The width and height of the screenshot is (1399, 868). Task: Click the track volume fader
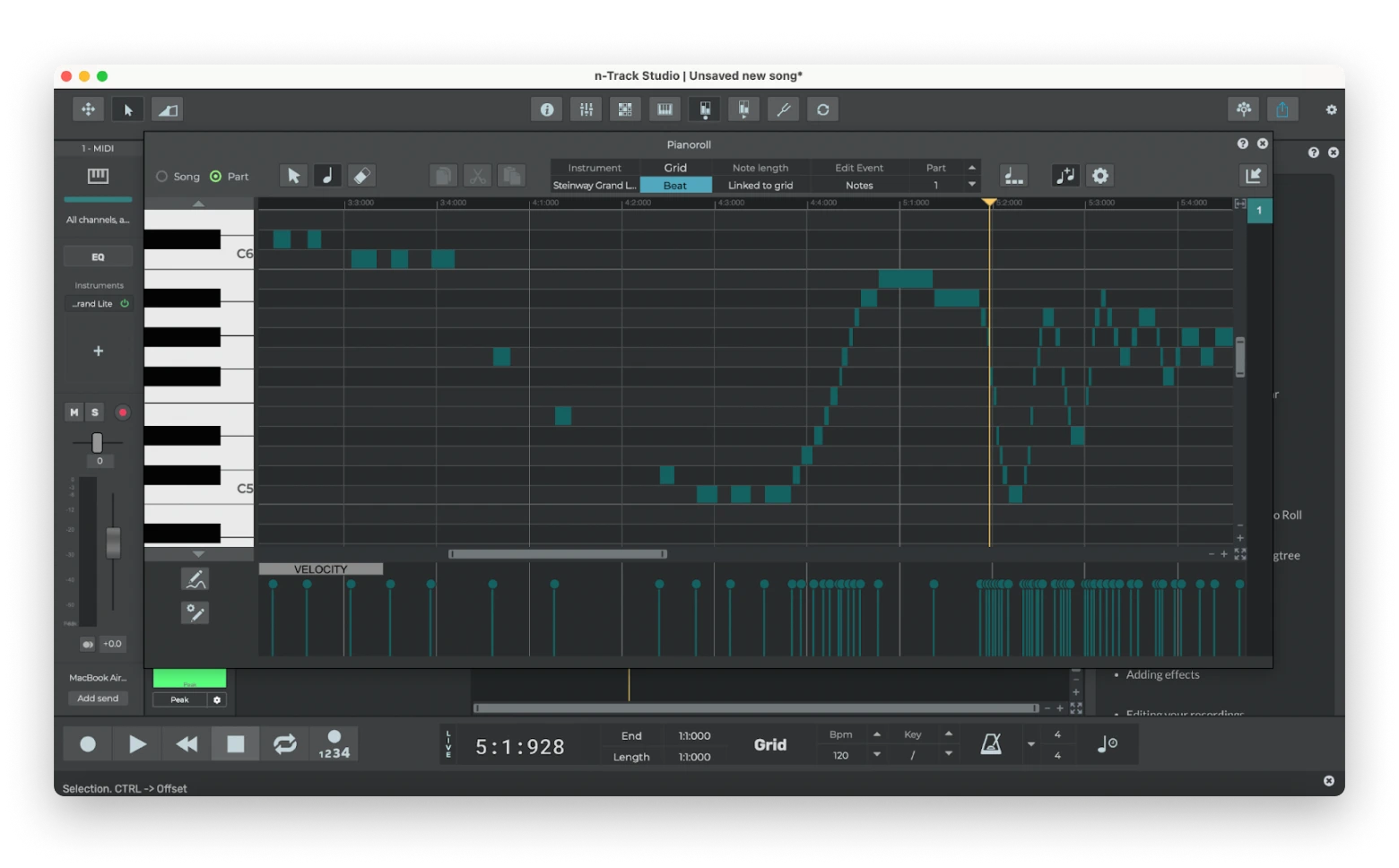pos(113,542)
